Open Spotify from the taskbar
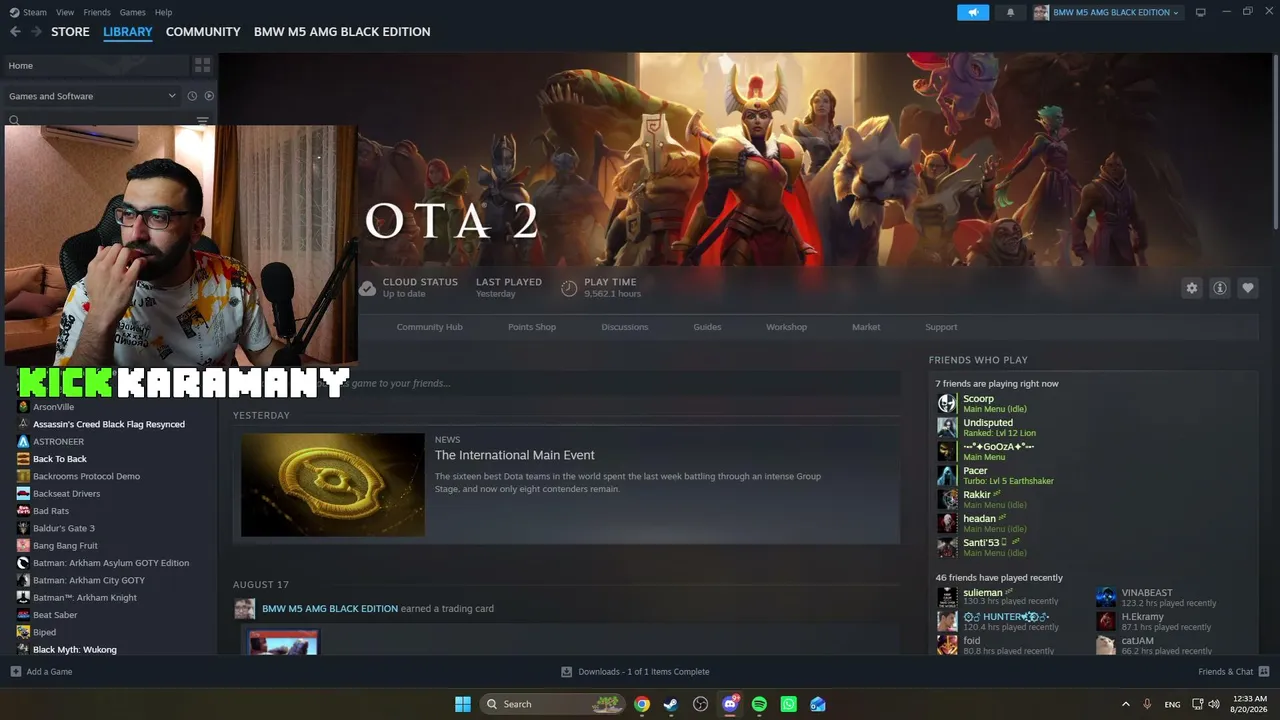Screen dimensions: 1280x720 [759, 704]
